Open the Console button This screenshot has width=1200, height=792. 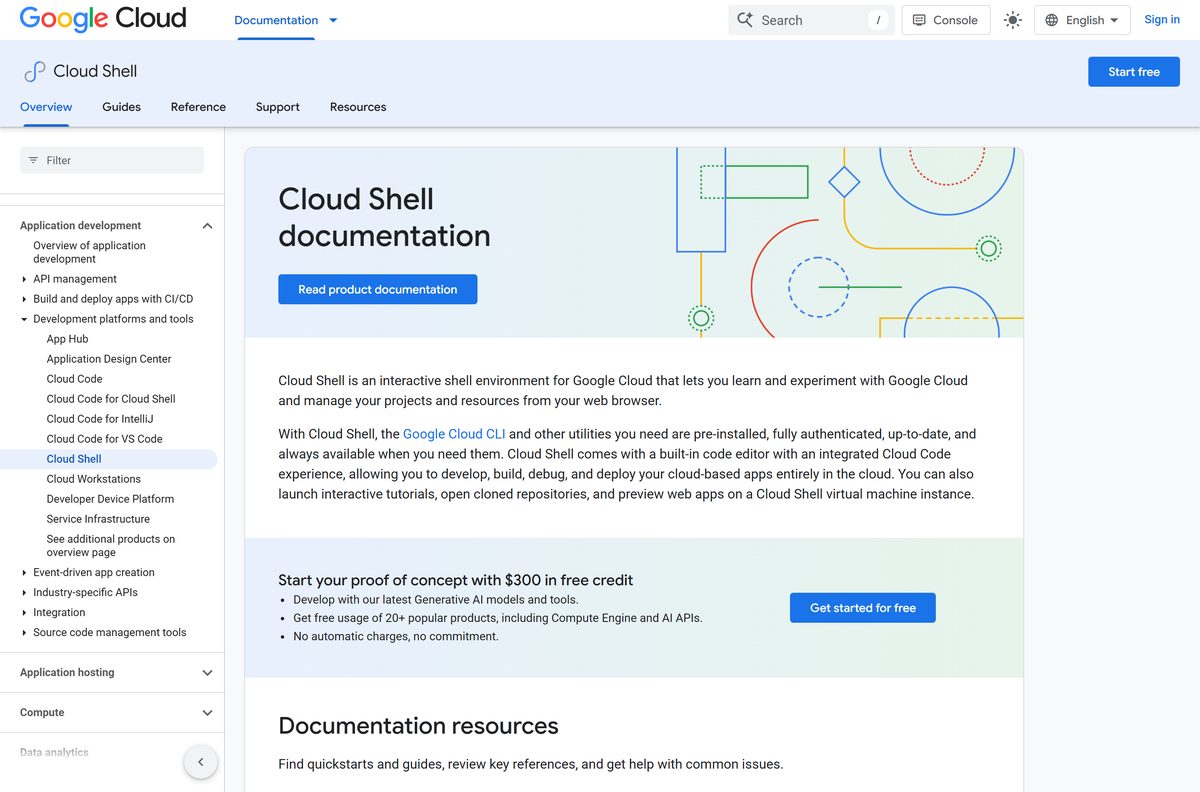[946, 20]
